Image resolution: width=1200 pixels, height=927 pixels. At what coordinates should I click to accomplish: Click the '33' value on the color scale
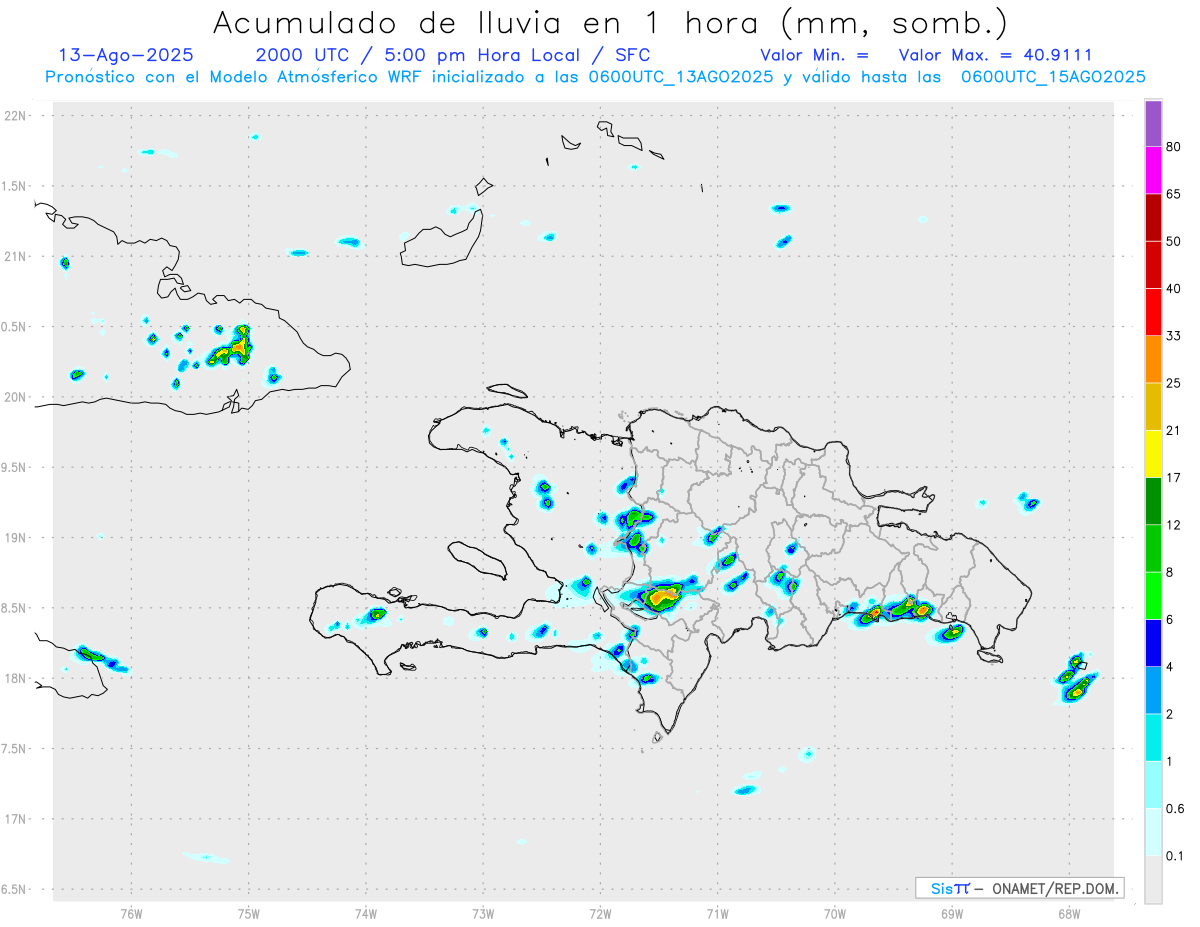point(1174,336)
